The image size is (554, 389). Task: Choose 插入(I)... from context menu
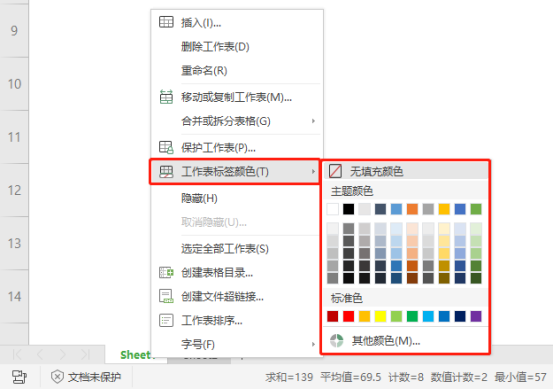tap(237, 23)
